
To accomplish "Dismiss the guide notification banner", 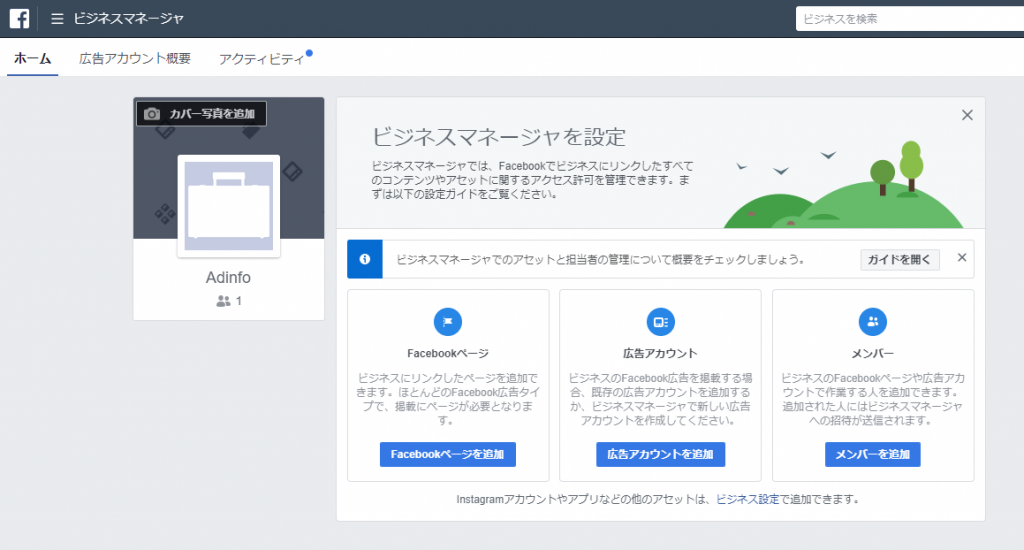I will (x=962, y=257).
